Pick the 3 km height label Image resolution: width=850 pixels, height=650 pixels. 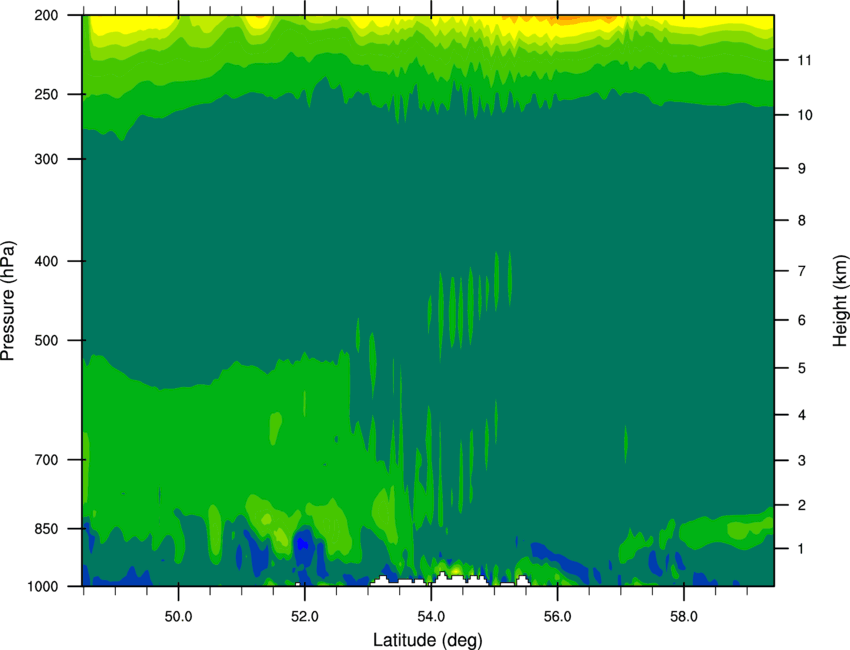click(802, 461)
